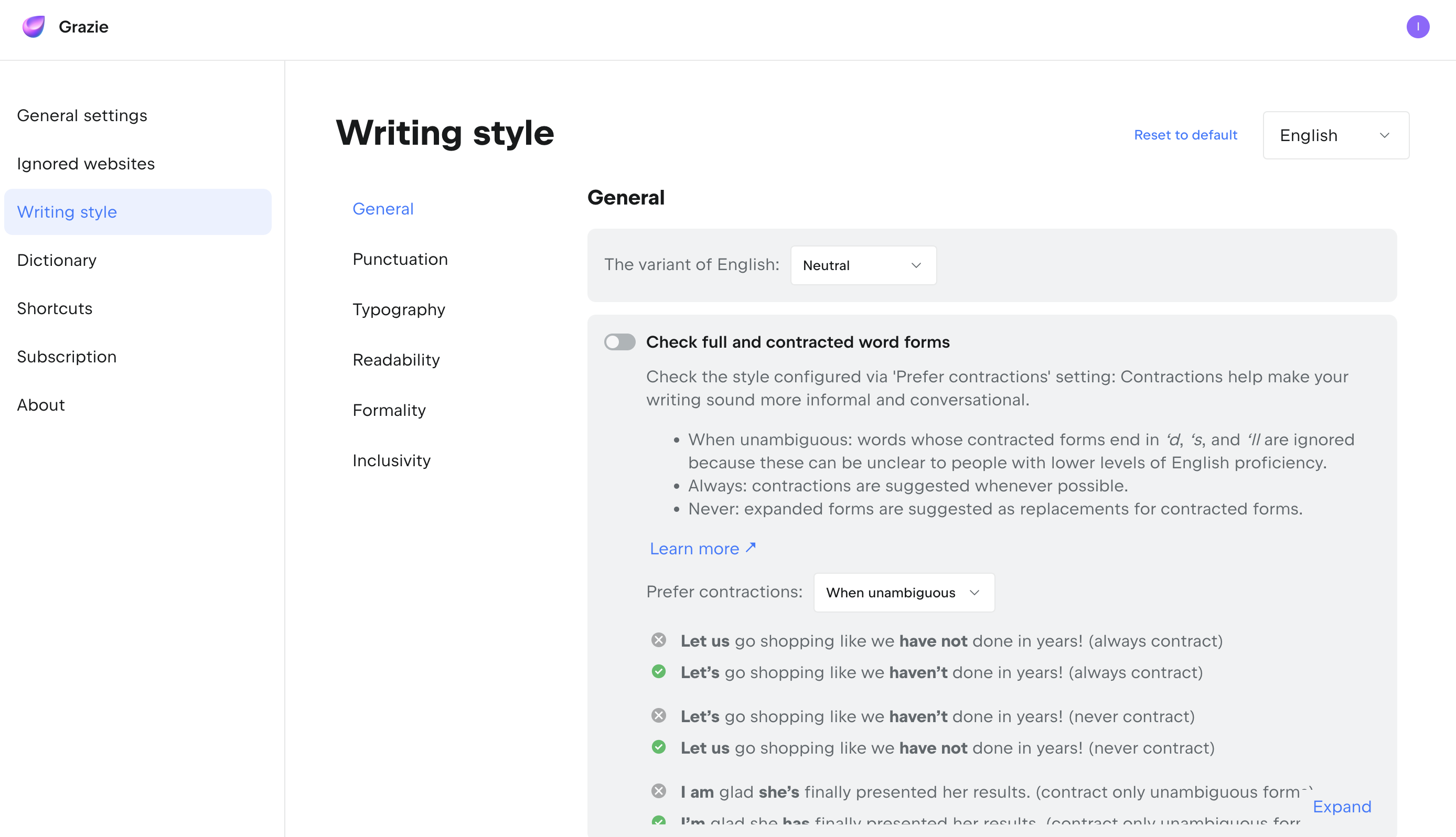Screen dimensions: 1456x837
Task: Click the red X icon beside 'Let's go shopping' (never contract)
Action: [659, 715]
